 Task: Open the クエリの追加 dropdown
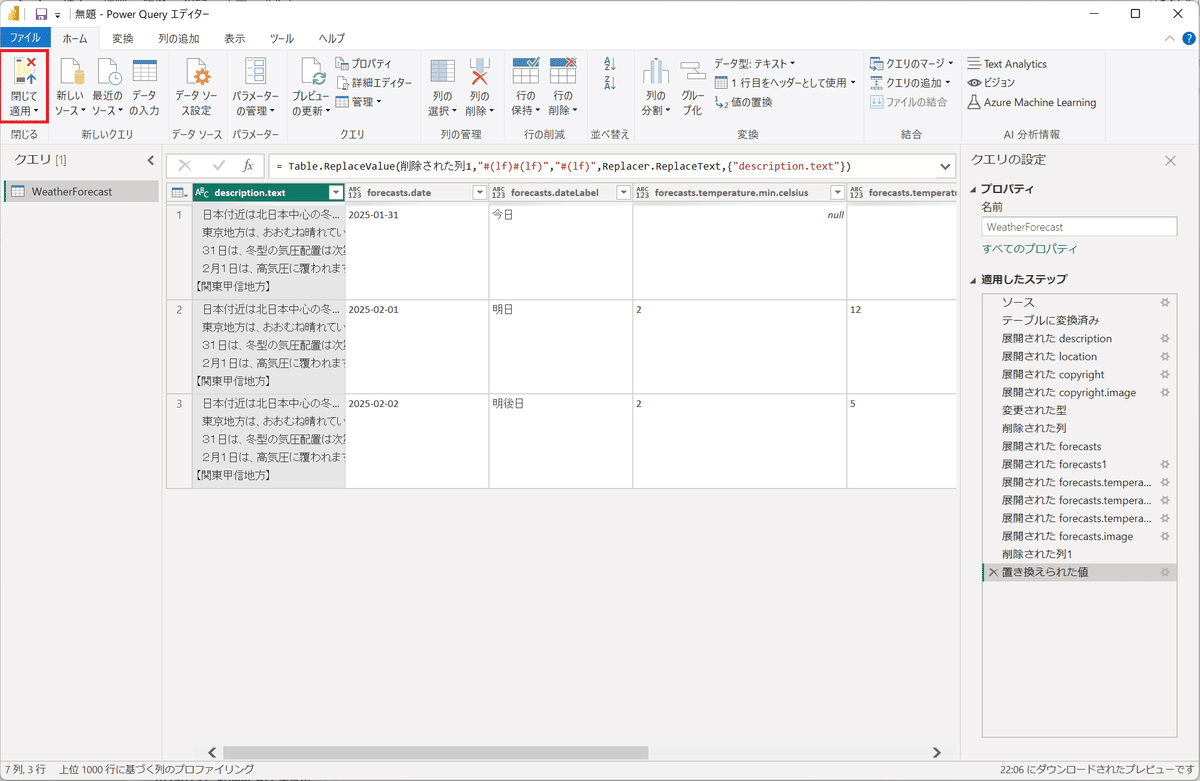click(911, 82)
